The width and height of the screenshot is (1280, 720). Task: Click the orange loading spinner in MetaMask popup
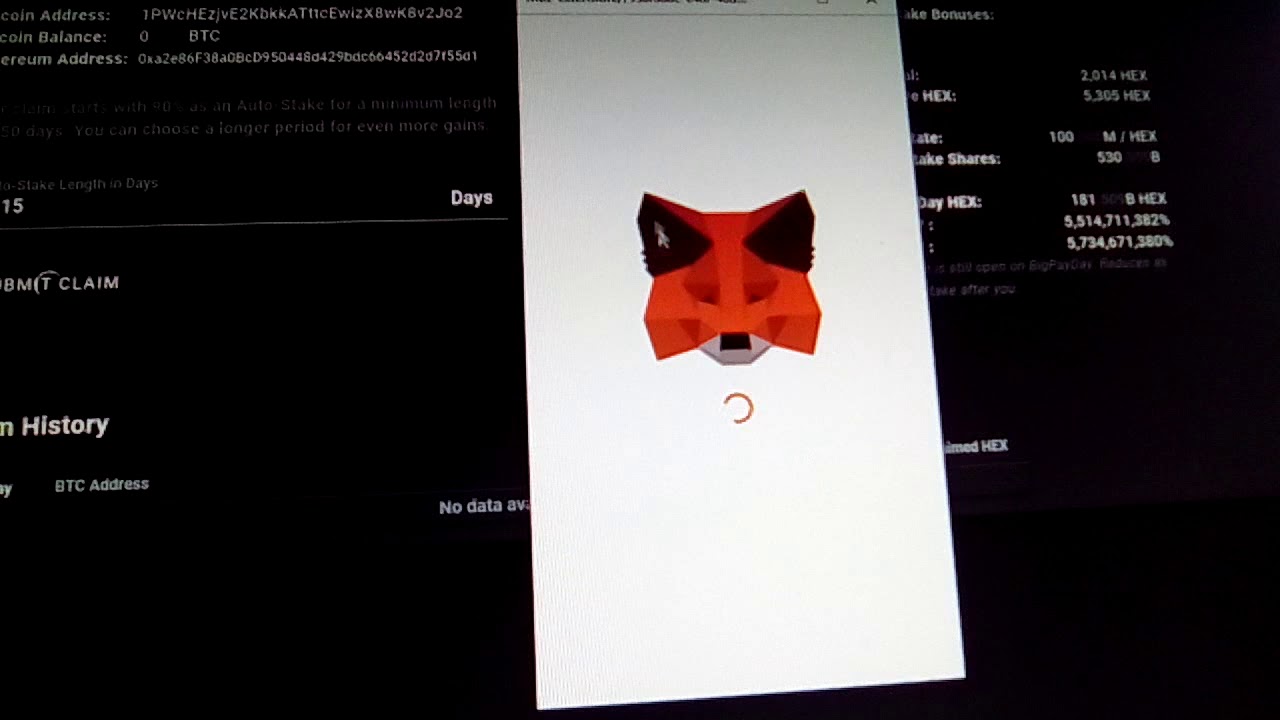coord(738,408)
